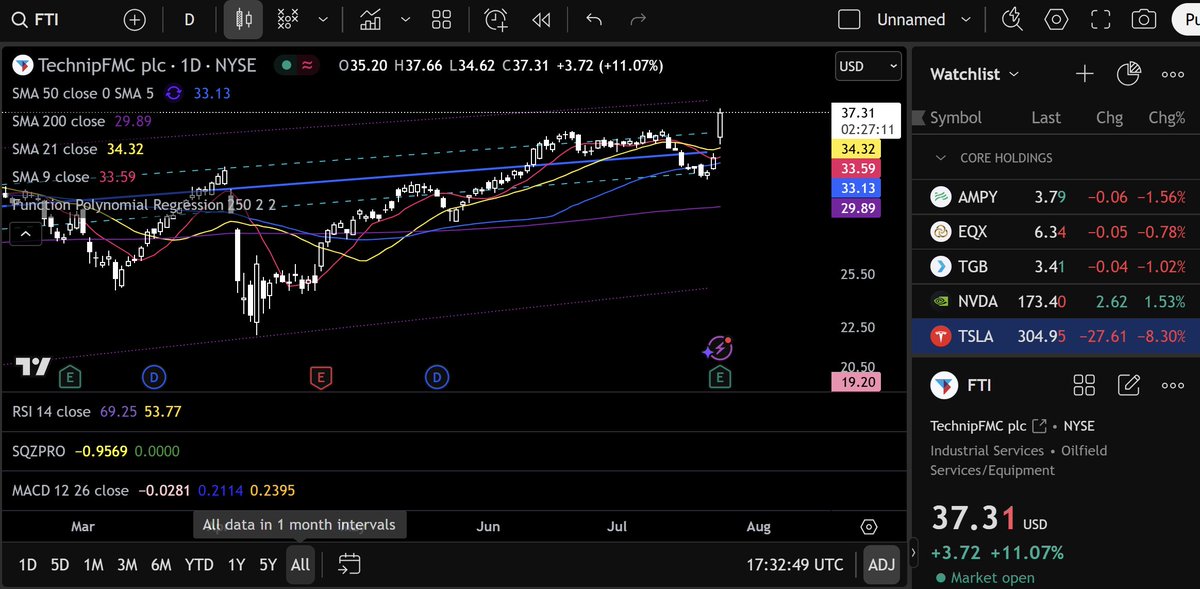Click the SMA 200 close legend
This screenshot has height=589, width=1200.
coord(58,121)
